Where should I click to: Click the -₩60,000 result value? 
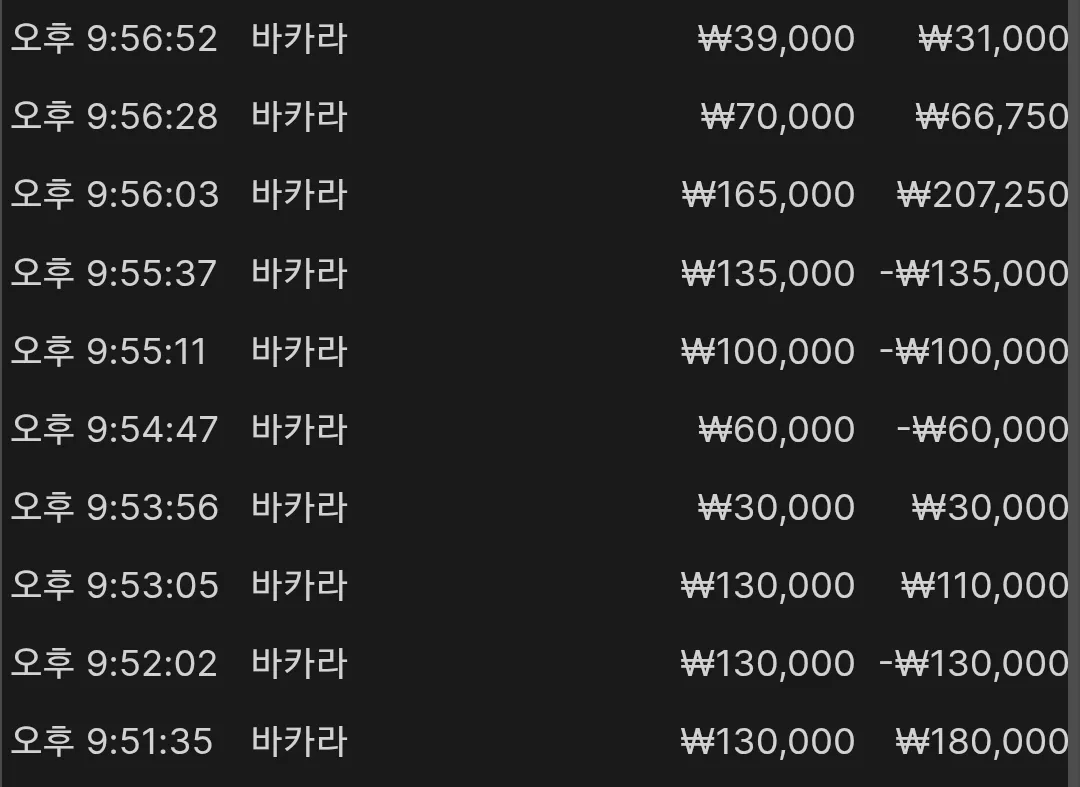click(x=983, y=430)
